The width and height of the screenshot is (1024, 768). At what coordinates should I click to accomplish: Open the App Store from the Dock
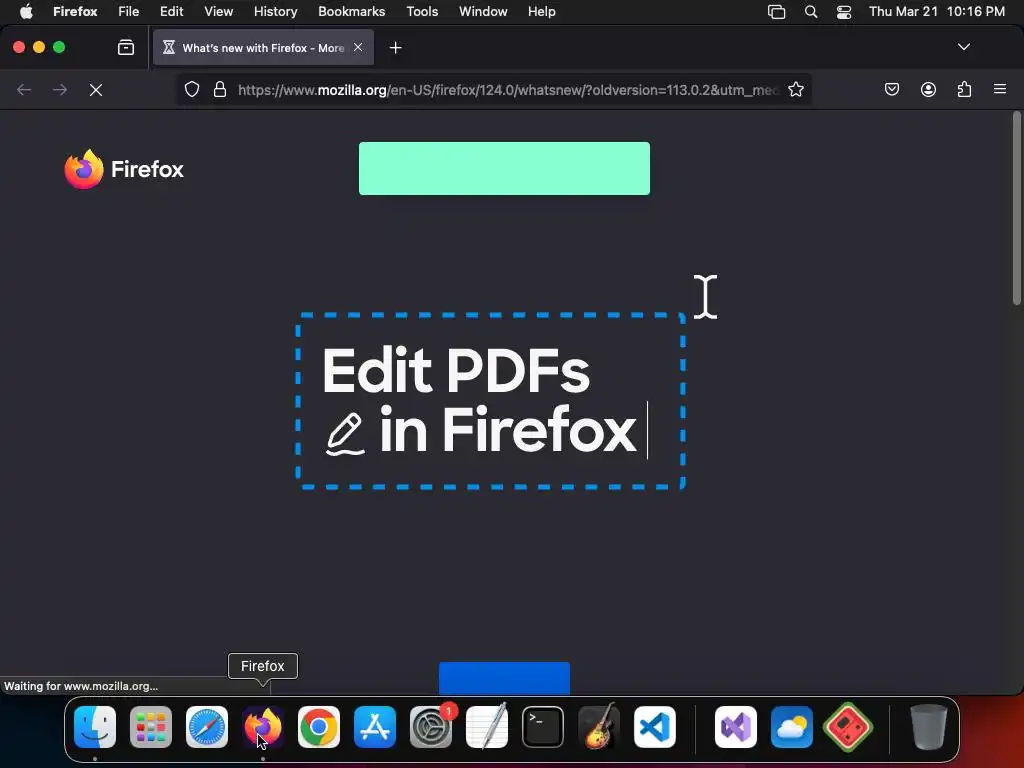375,727
